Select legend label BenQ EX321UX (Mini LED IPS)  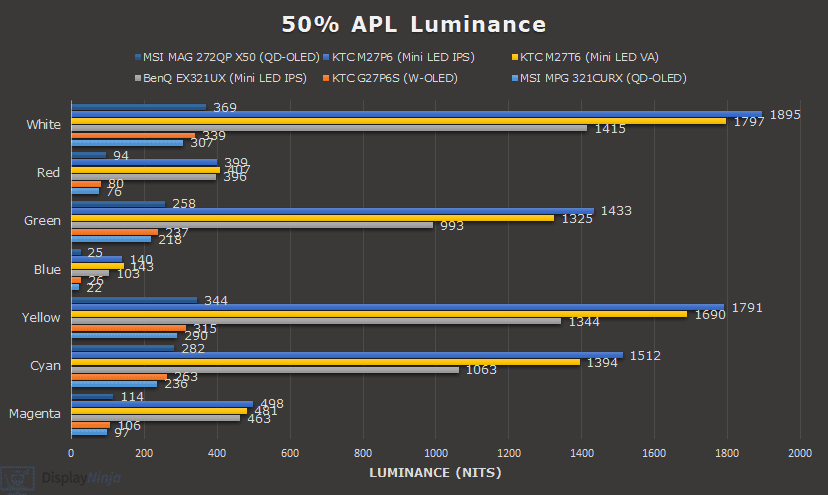click(x=225, y=78)
